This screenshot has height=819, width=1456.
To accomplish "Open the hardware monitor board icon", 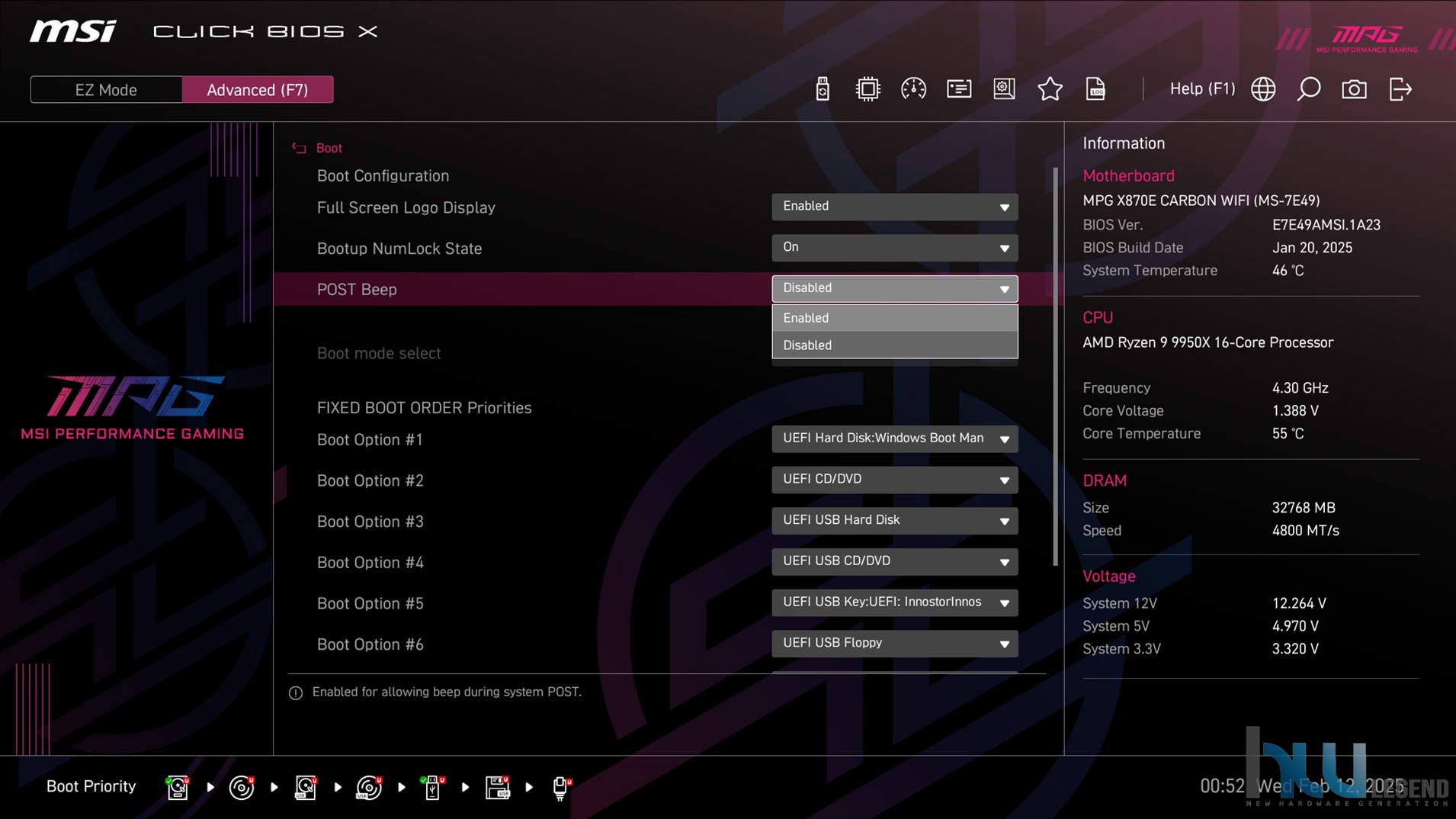I will pos(1004,89).
